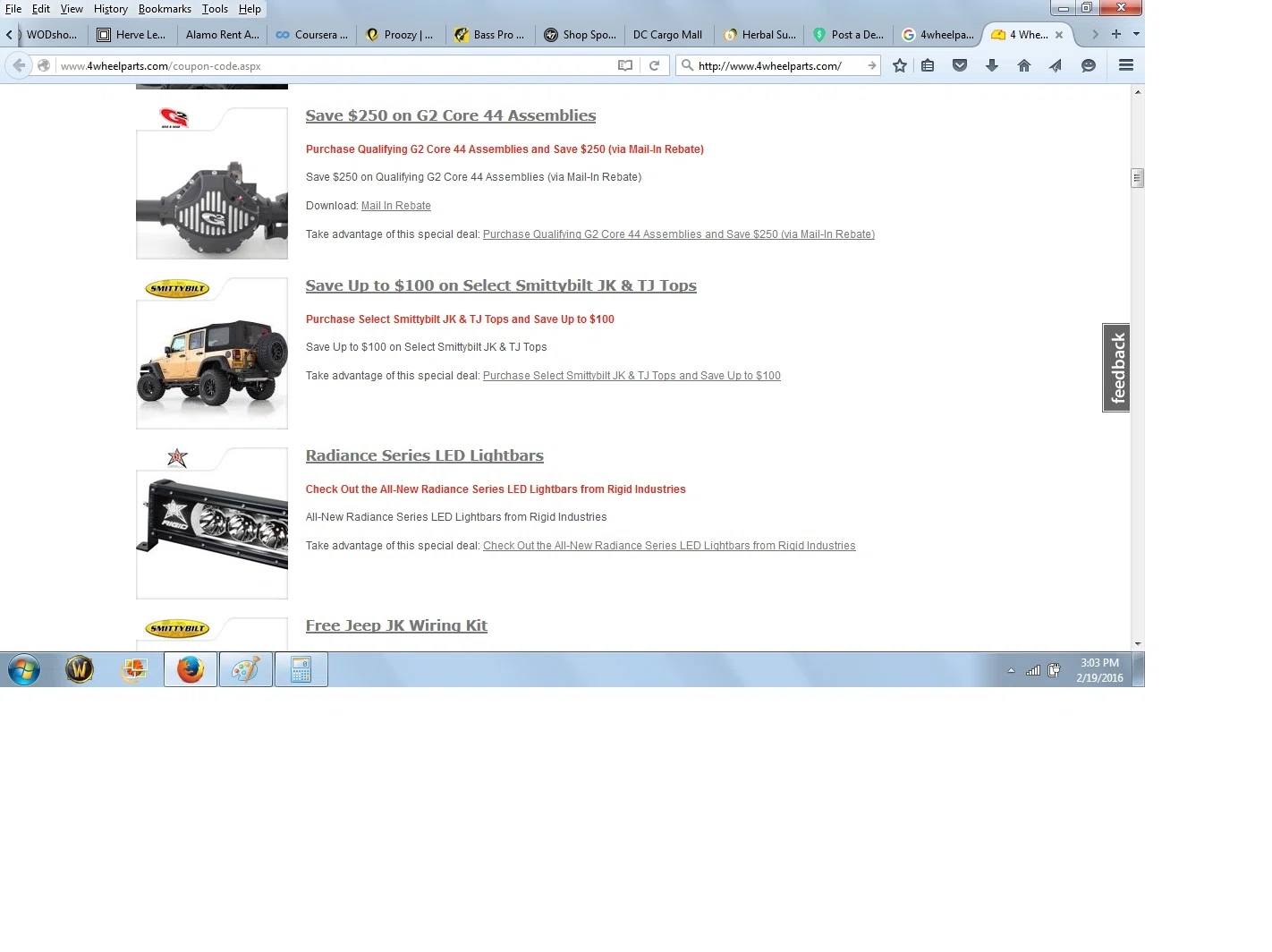
Task: Bookmark this page with star icon
Action: (900, 65)
